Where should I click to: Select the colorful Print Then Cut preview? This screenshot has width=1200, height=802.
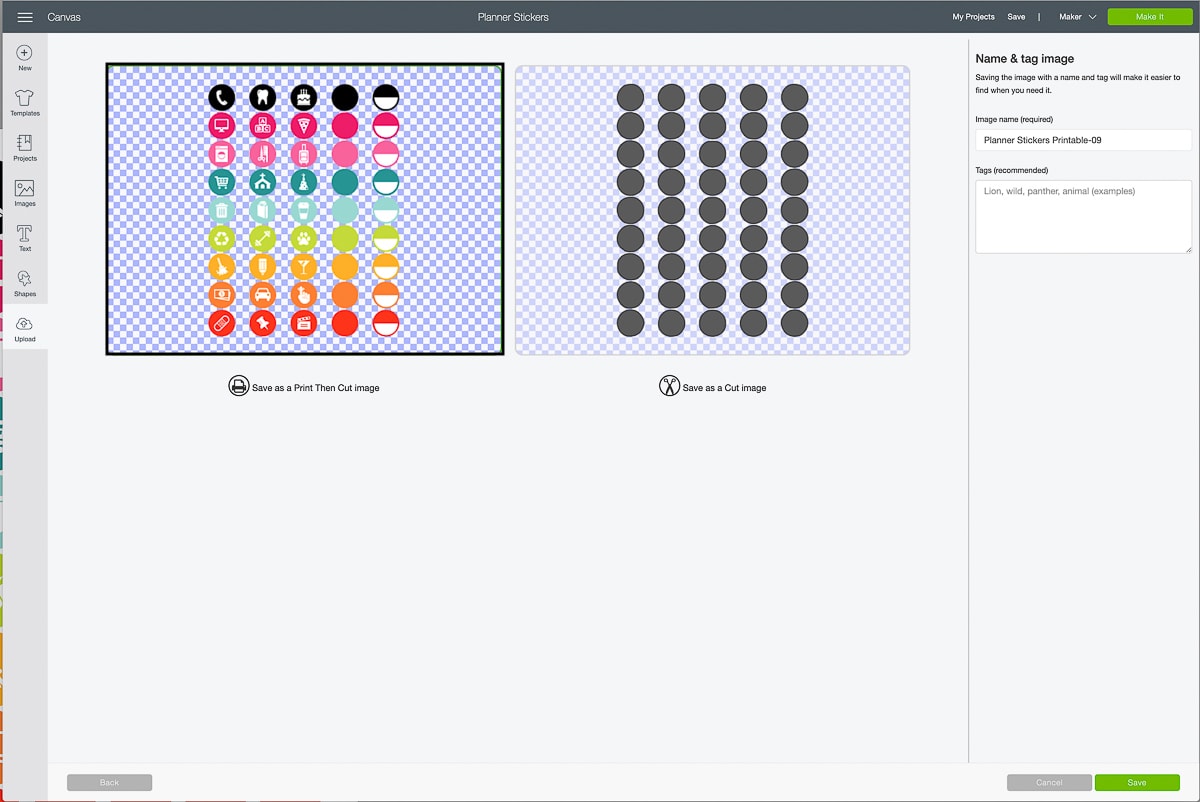(304, 209)
